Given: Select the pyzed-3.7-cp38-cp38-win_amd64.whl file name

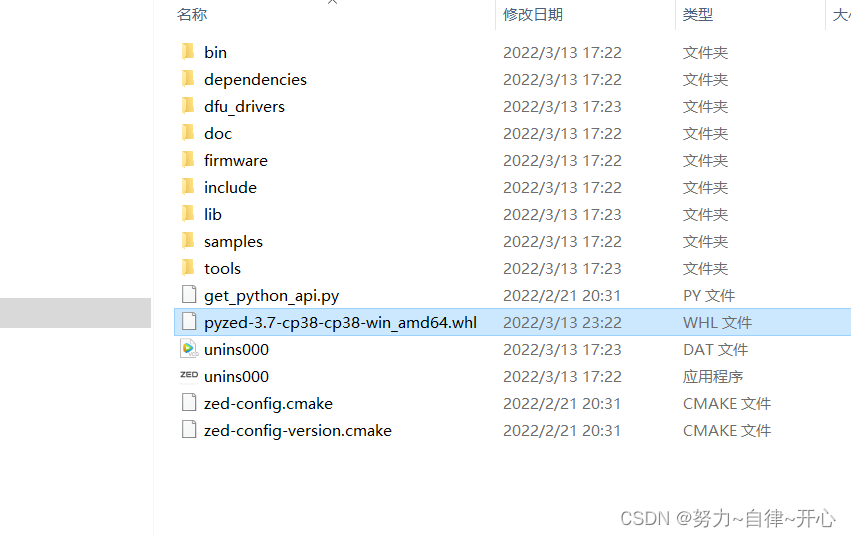Looking at the screenshot, I should click(x=340, y=323).
